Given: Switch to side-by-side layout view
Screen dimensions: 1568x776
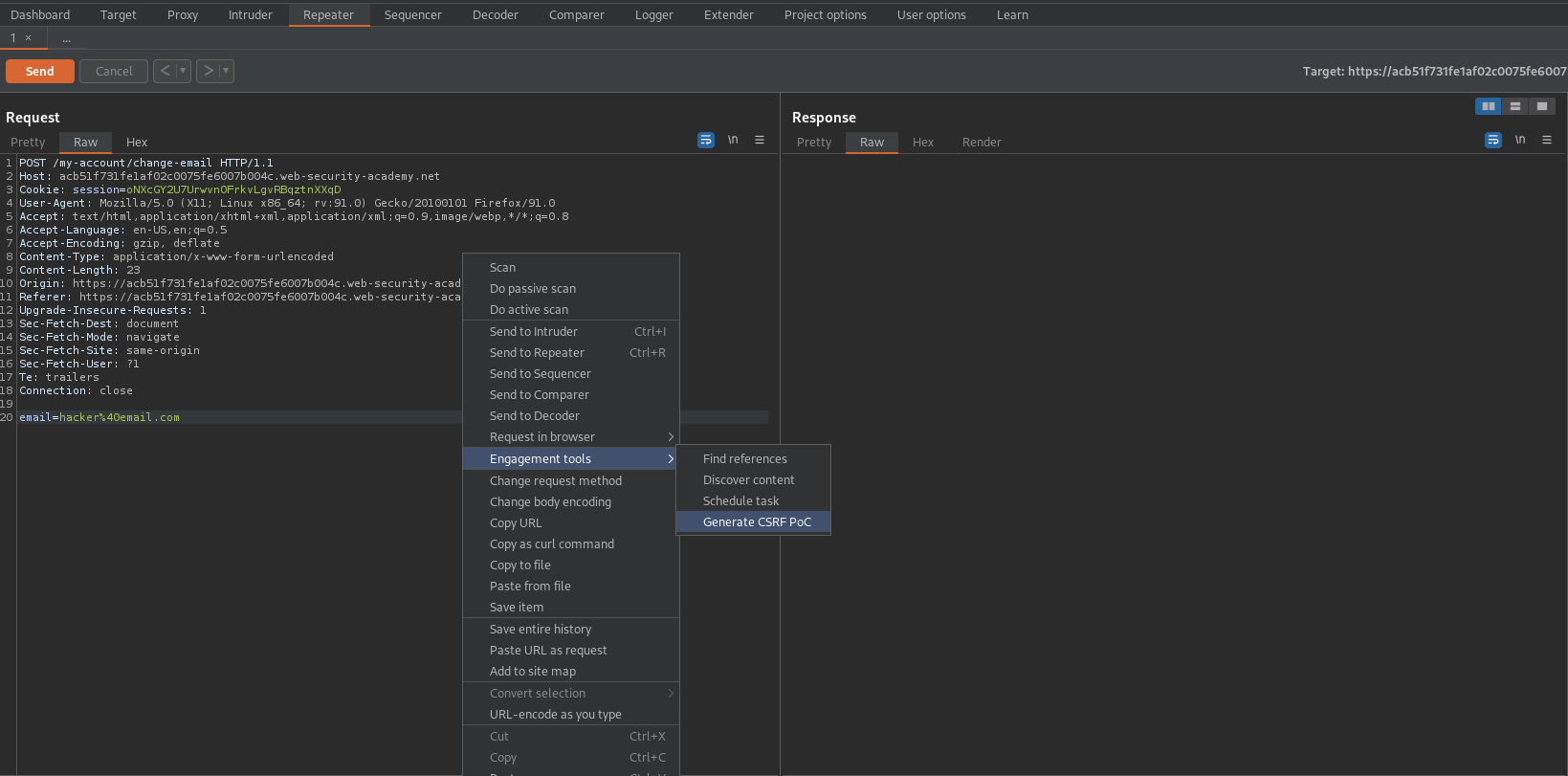Looking at the screenshot, I should click(1489, 106).
